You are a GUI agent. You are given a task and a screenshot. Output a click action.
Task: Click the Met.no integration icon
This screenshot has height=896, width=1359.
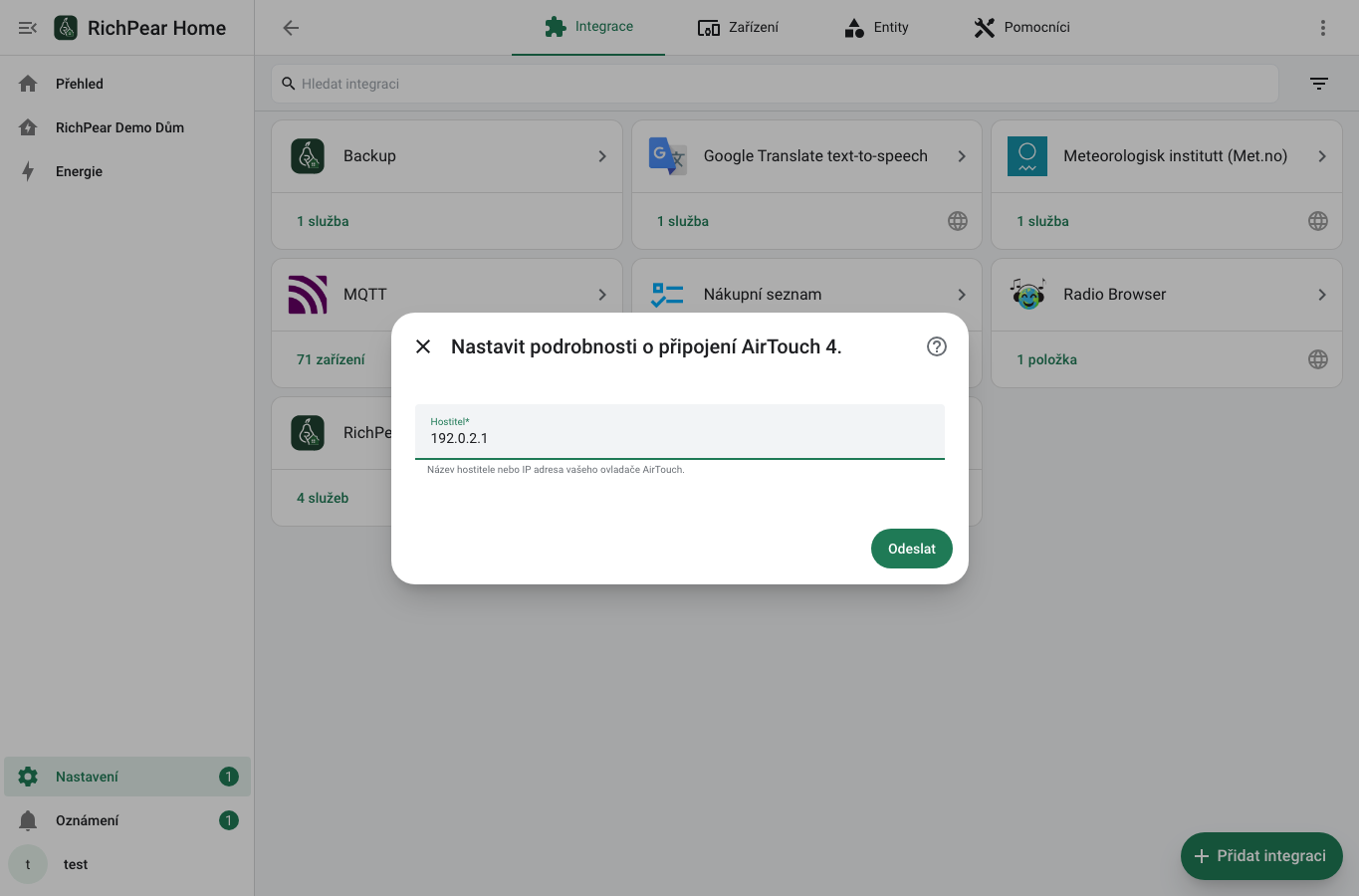click(1027, 156)
